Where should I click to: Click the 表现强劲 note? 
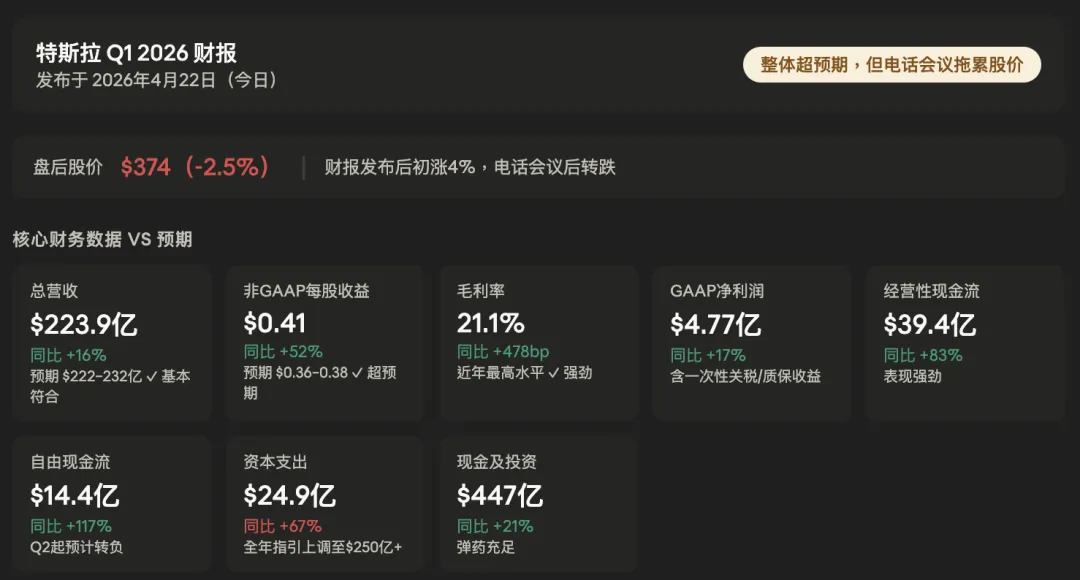pos(913,376)
